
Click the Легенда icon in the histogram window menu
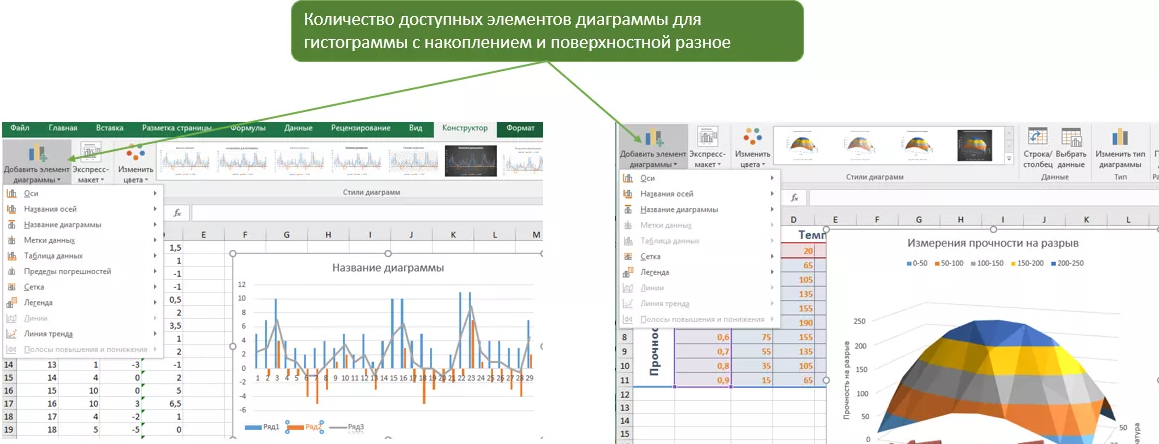click(x=11, y=302)
